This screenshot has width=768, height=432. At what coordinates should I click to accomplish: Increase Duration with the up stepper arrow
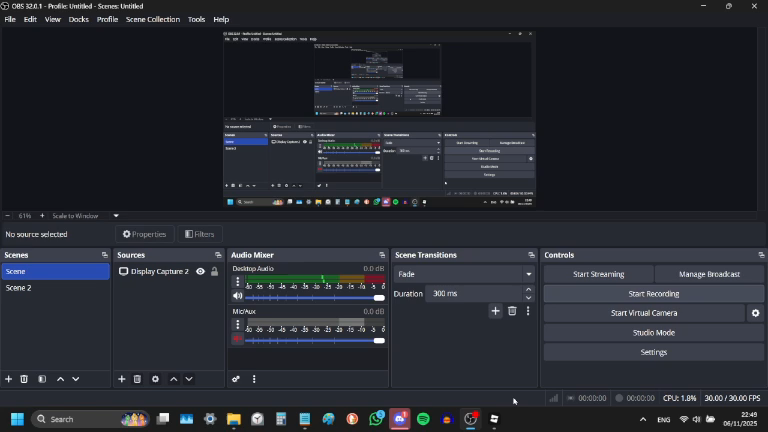pyautogui.click(x=528, y=289)
